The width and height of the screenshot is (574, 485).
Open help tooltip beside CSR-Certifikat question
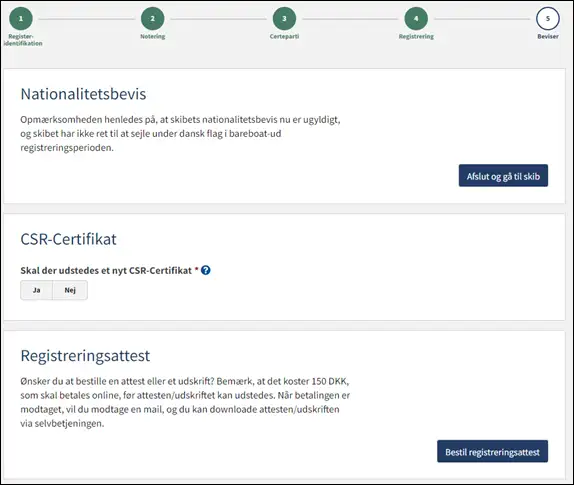[206, 270]
